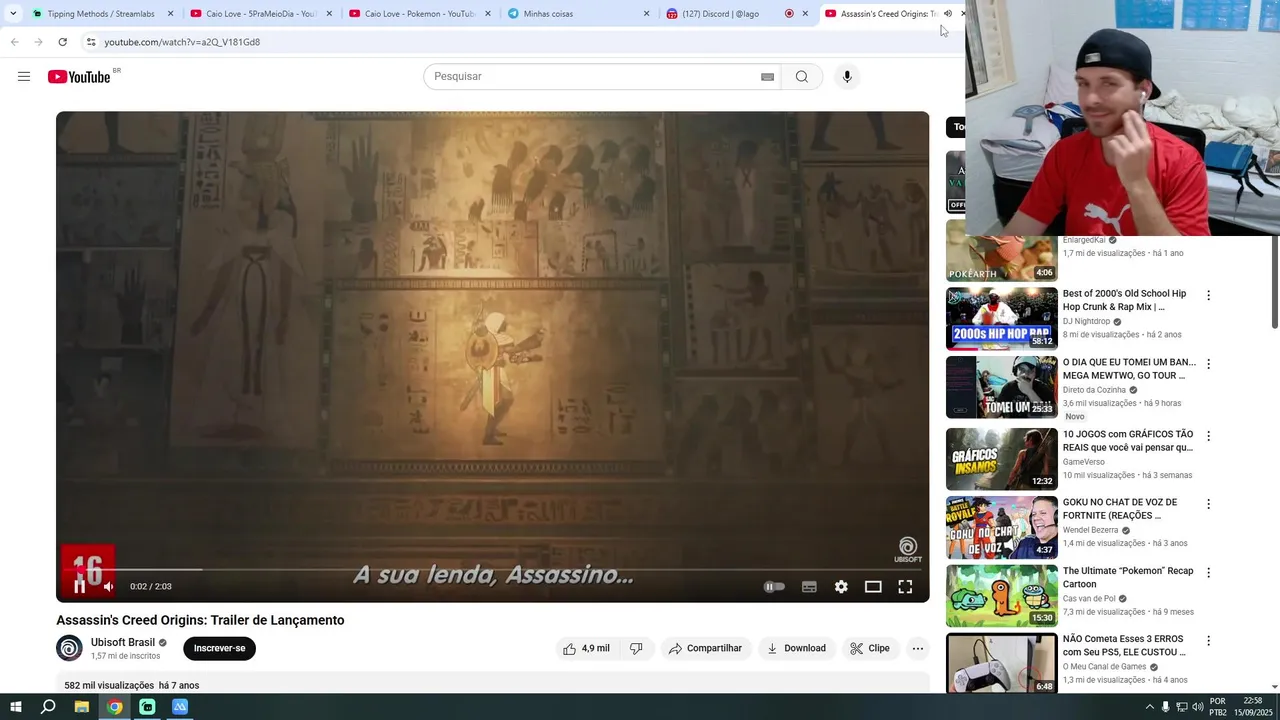Open Best of 2000's Old School Hip Hop thumbnail

pyautogui.click(x=1001, y=318)
